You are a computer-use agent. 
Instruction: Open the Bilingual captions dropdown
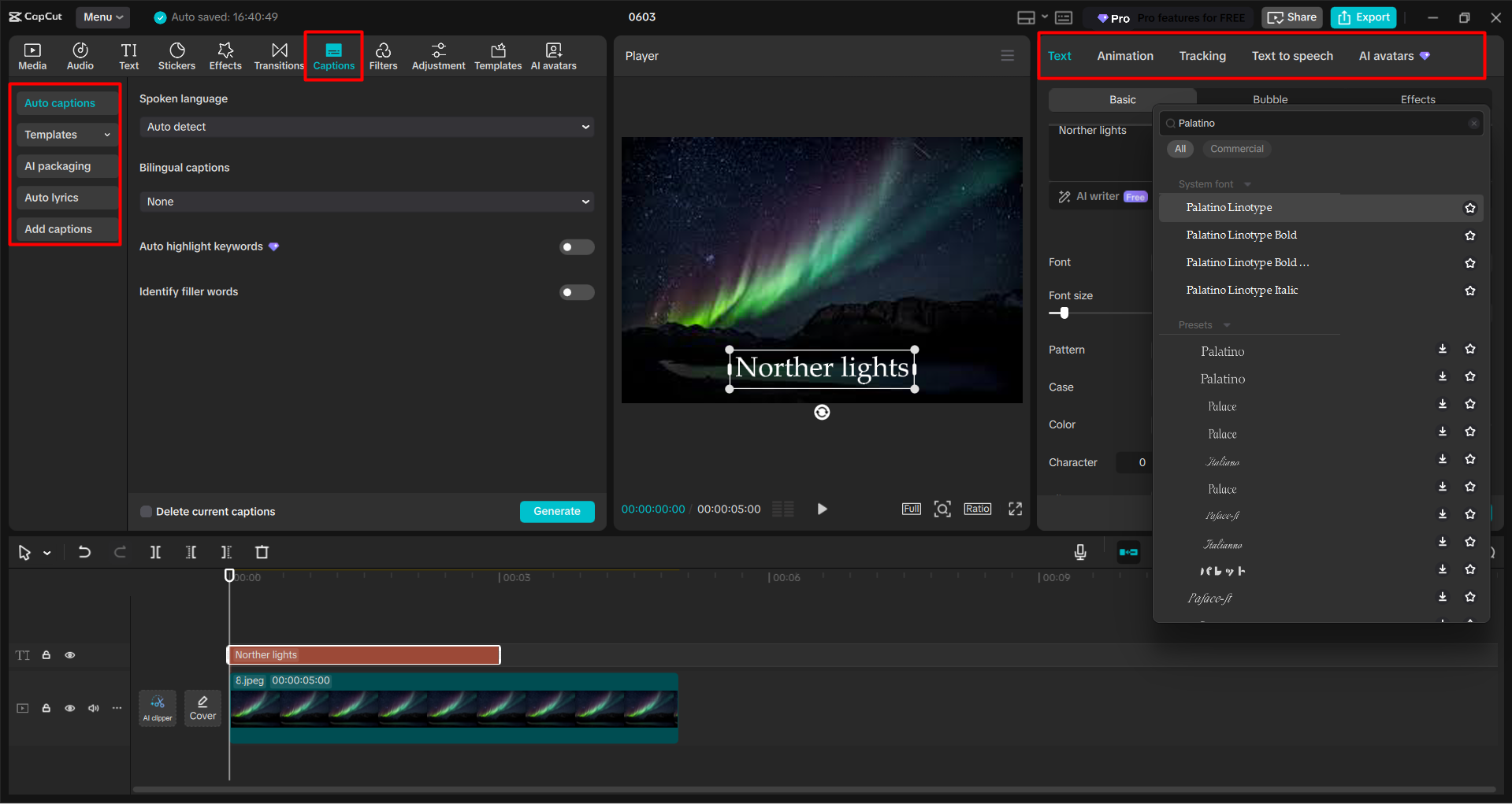tap(366, 201)
